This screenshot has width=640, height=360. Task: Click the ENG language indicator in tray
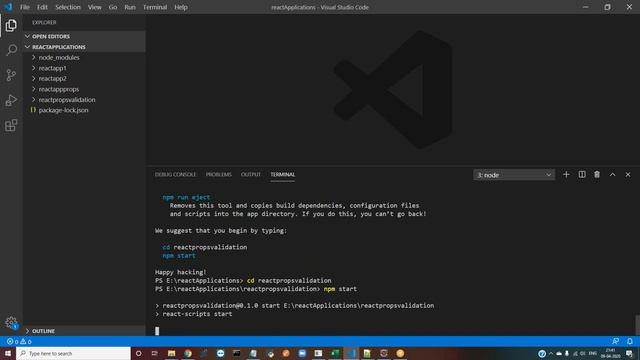[593, 353]
